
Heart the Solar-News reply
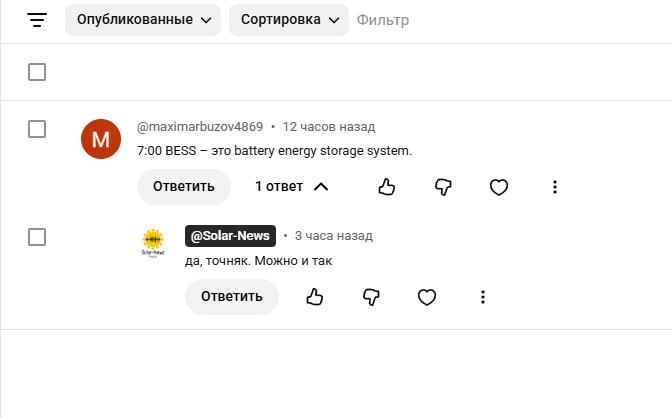427,297
